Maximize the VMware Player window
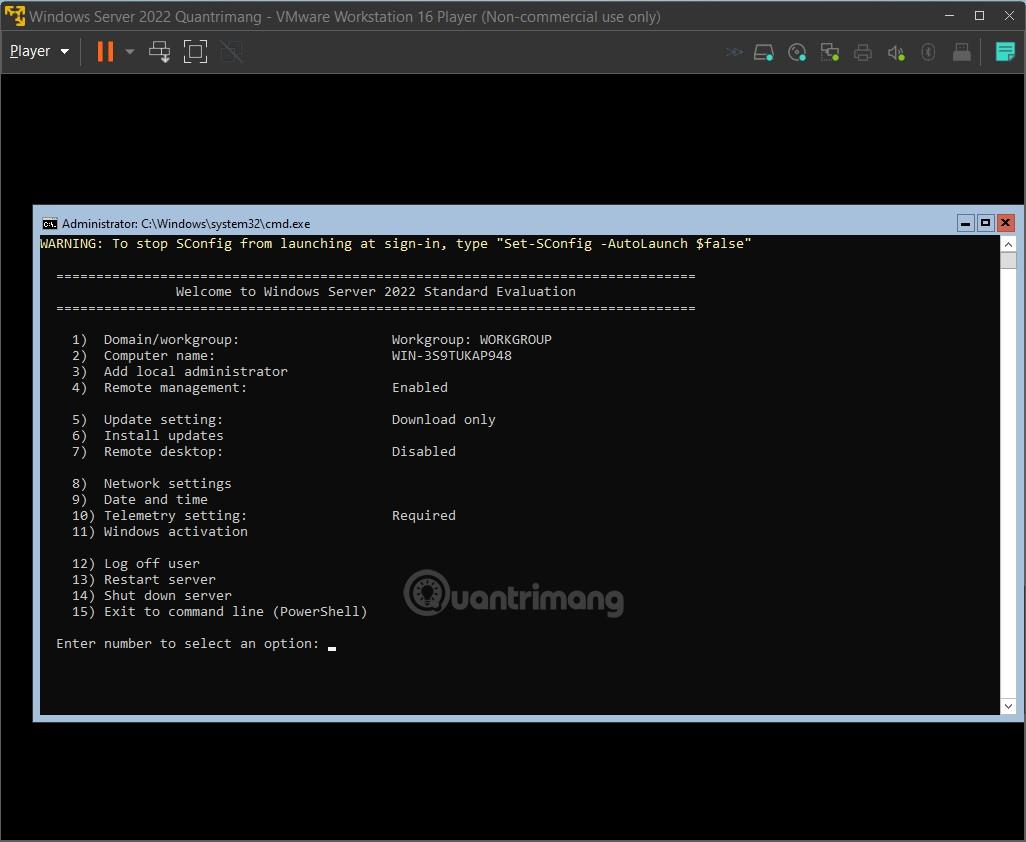 pos(980,16)
